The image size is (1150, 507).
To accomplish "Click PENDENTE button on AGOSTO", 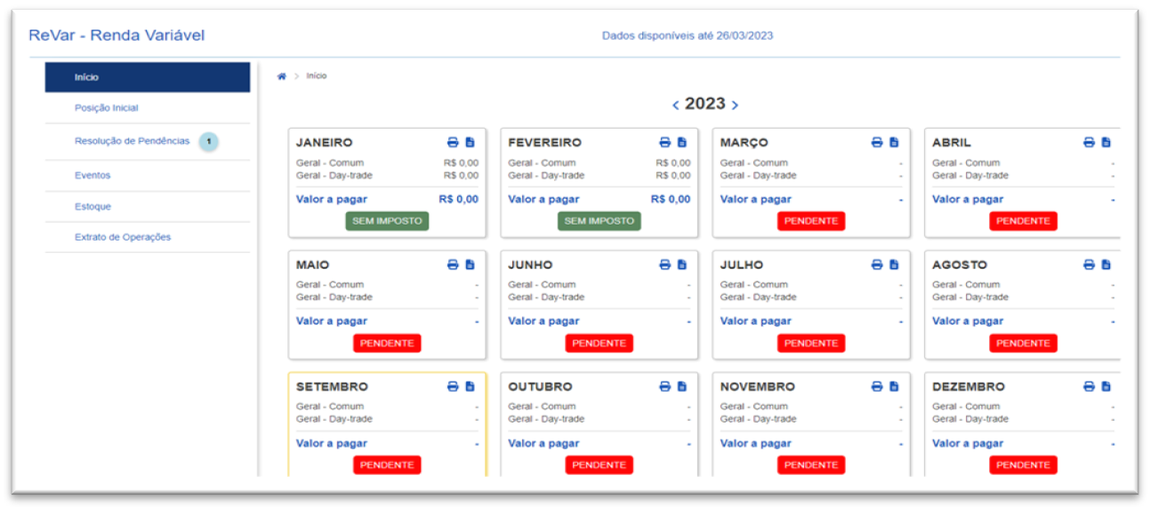I will (1023, 343).
